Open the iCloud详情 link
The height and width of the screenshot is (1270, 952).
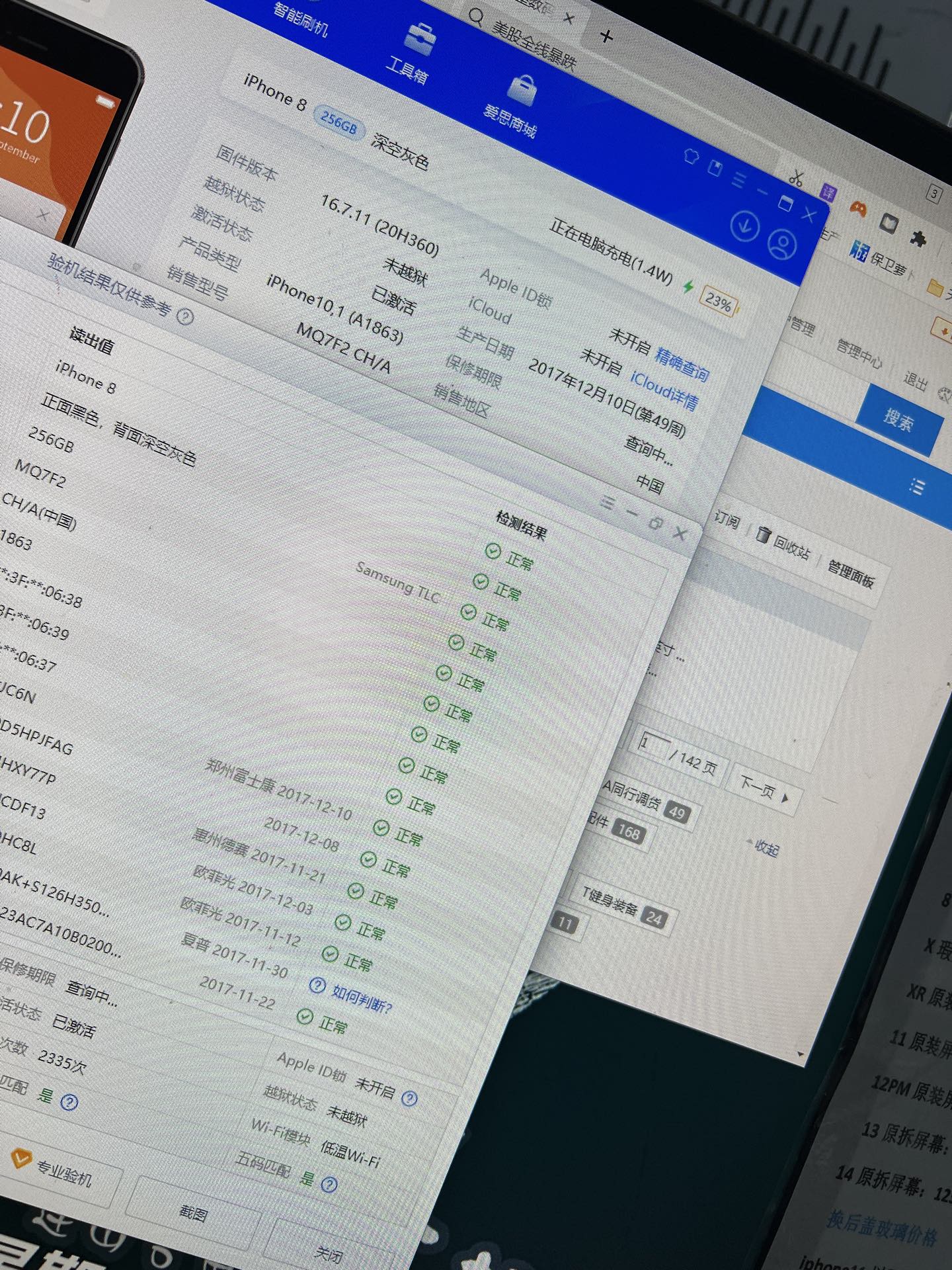coord(664,390)
